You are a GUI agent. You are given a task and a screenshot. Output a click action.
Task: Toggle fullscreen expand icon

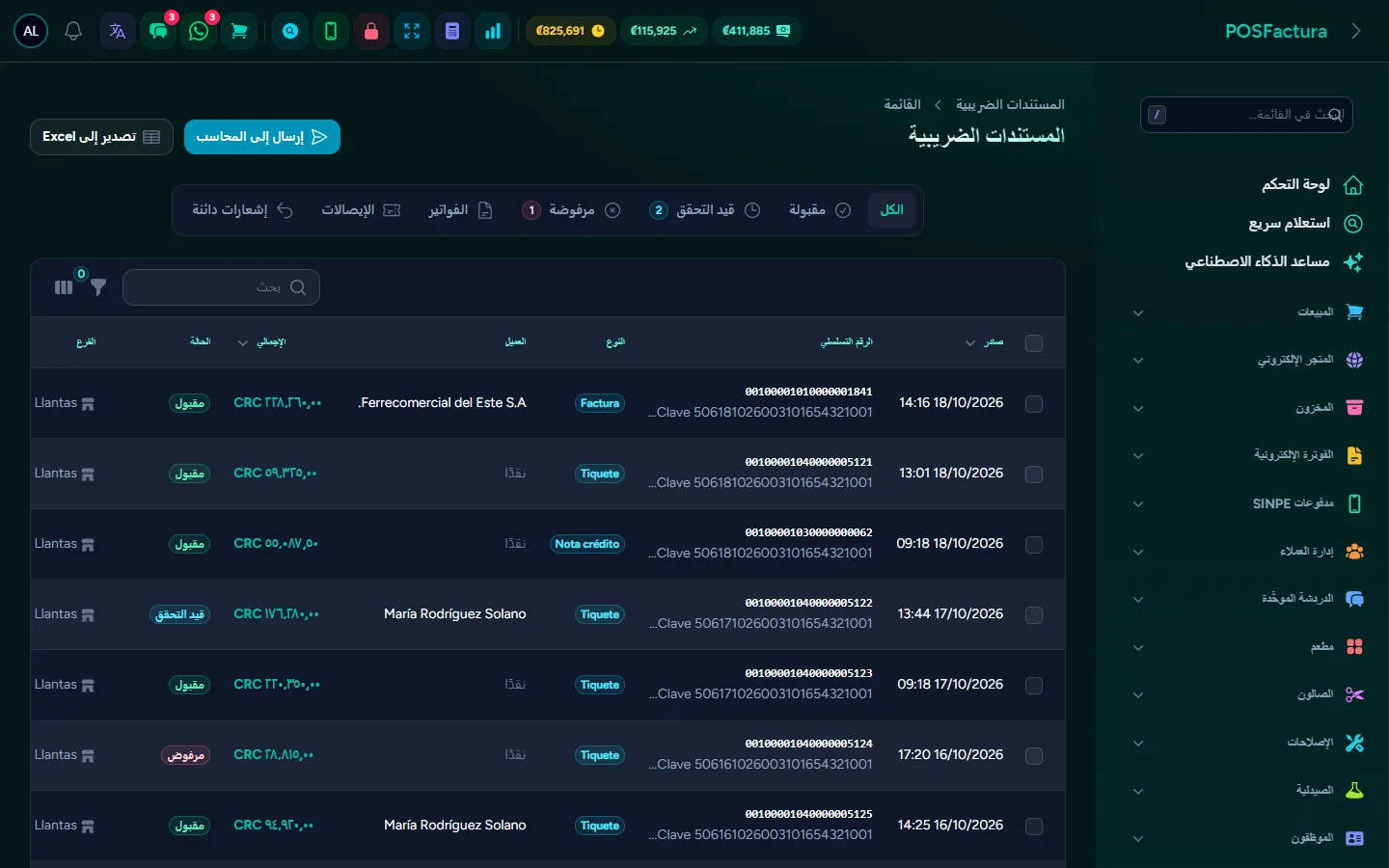click(x=412, y=31)
